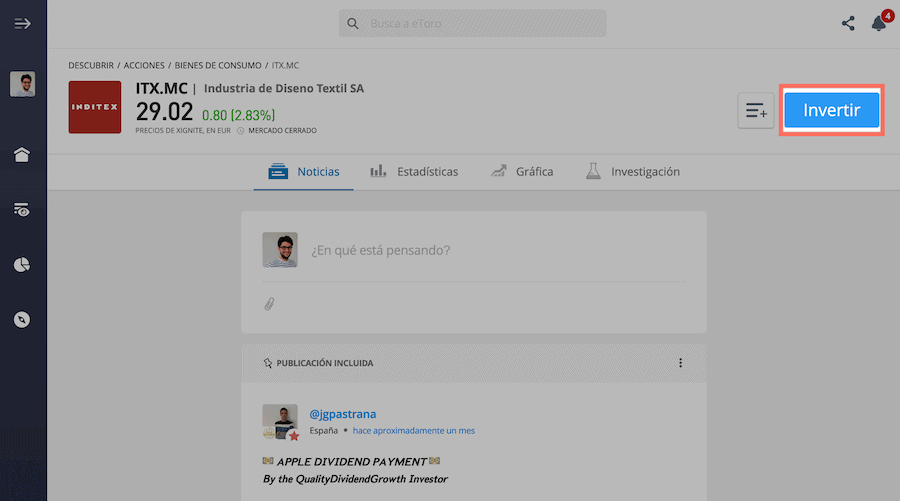This screenshot has width=900, height=501.
Task: Follow the DESCUBRIR breadcrumb link
Action: [91, 65]
